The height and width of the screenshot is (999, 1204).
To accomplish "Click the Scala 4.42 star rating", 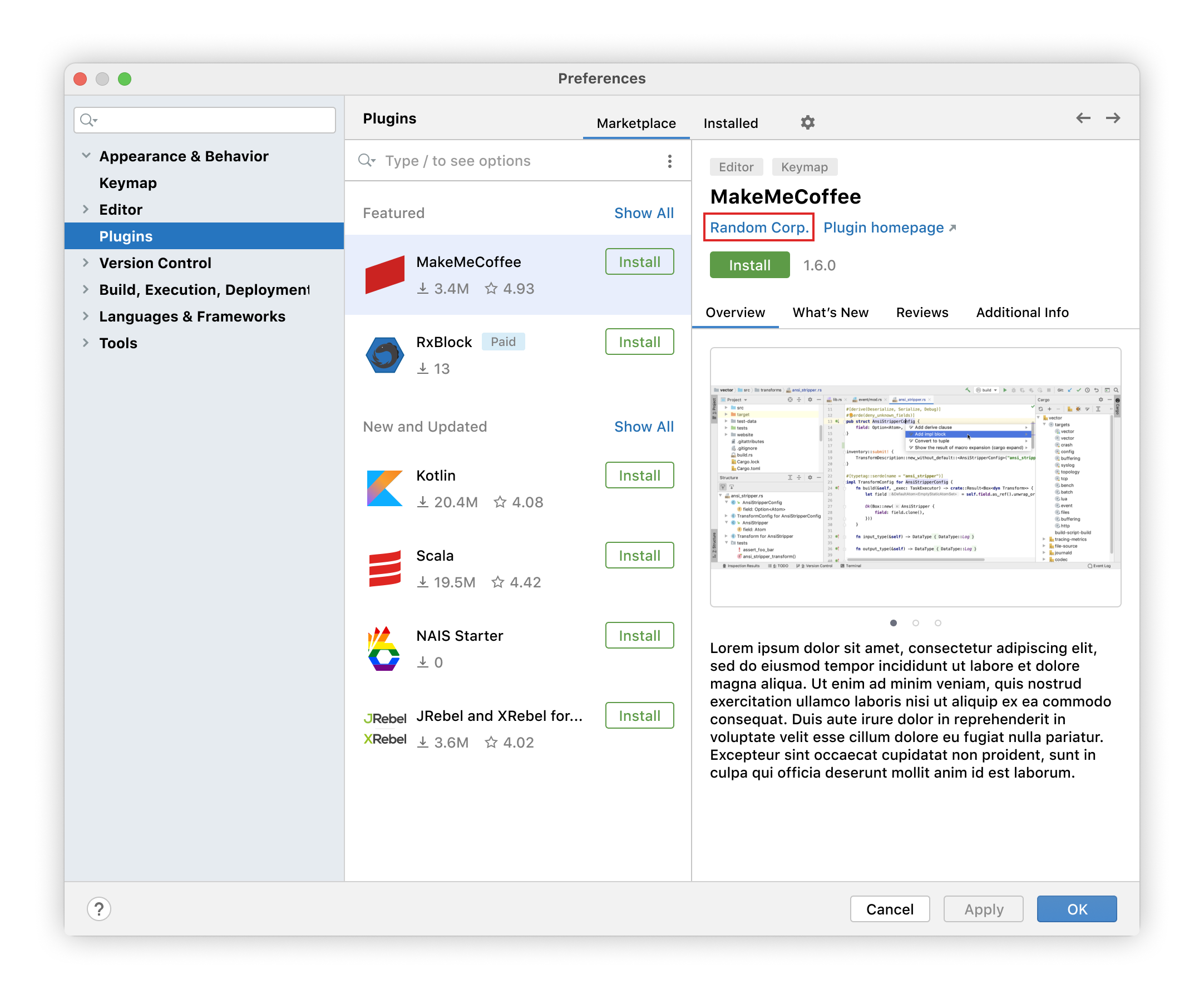I will 516,582.
